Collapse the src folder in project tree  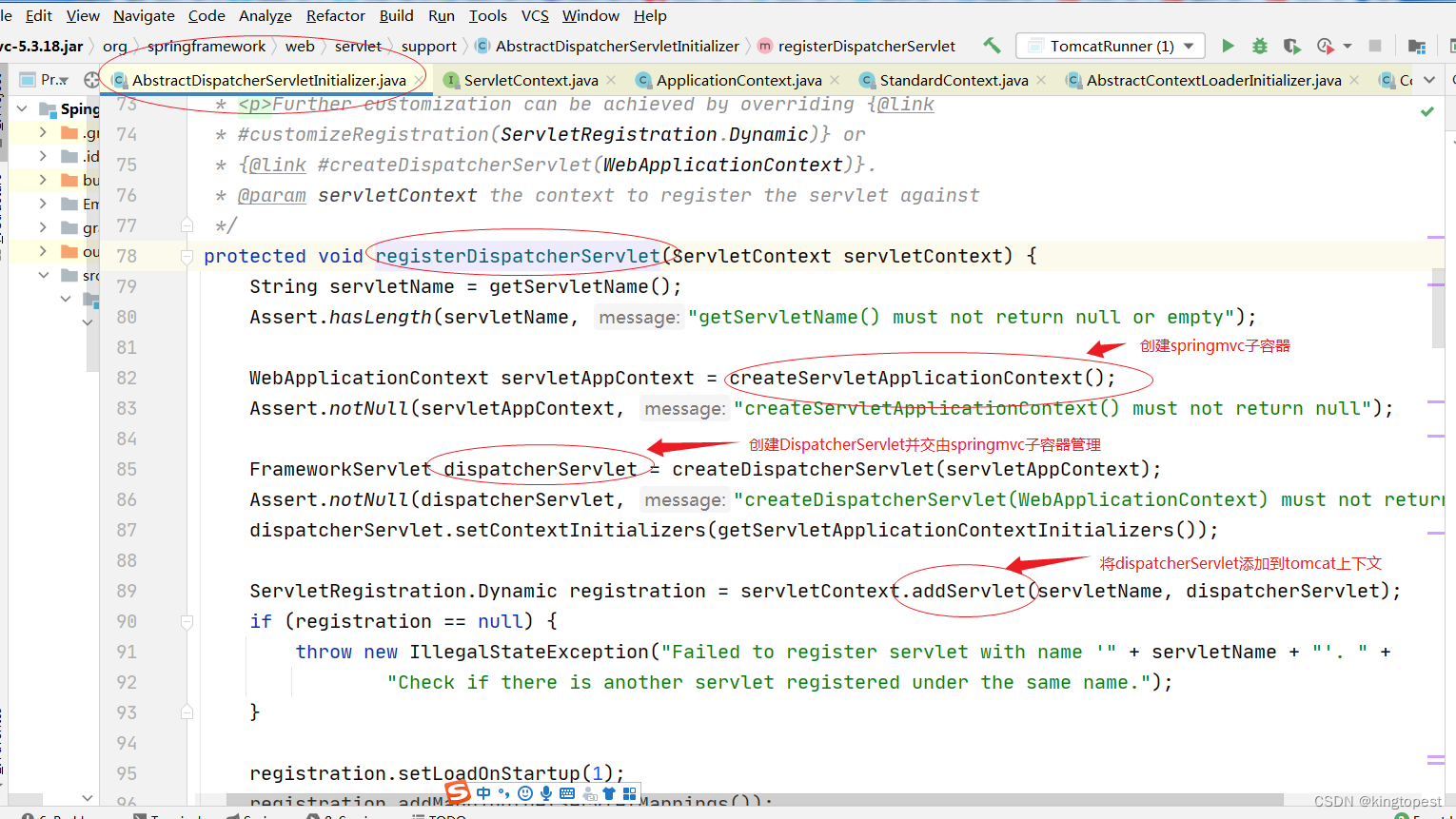pos(43,275)
